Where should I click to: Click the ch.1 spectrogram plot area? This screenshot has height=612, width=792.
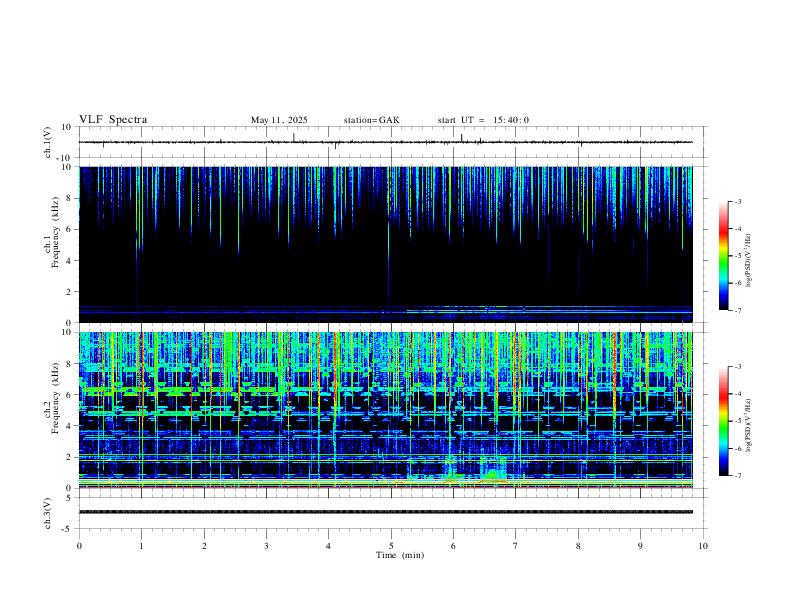385,244
